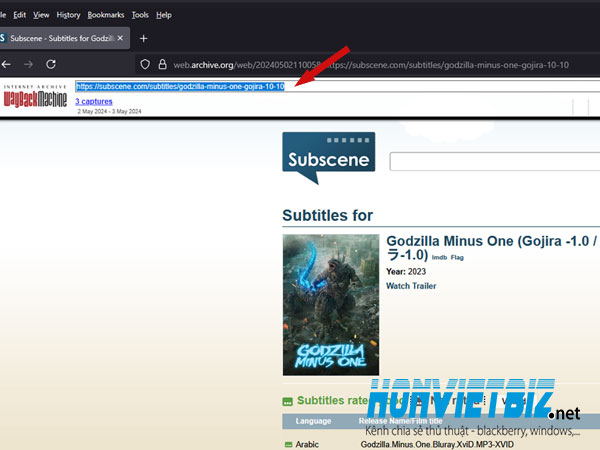Reload the current page
The image size is (600, 450).
[51, 64]
